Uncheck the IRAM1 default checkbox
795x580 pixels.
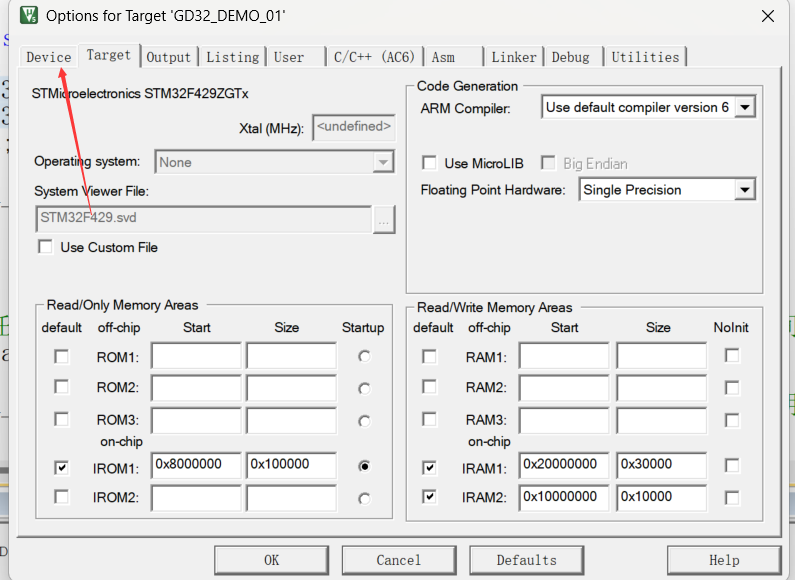429,467
